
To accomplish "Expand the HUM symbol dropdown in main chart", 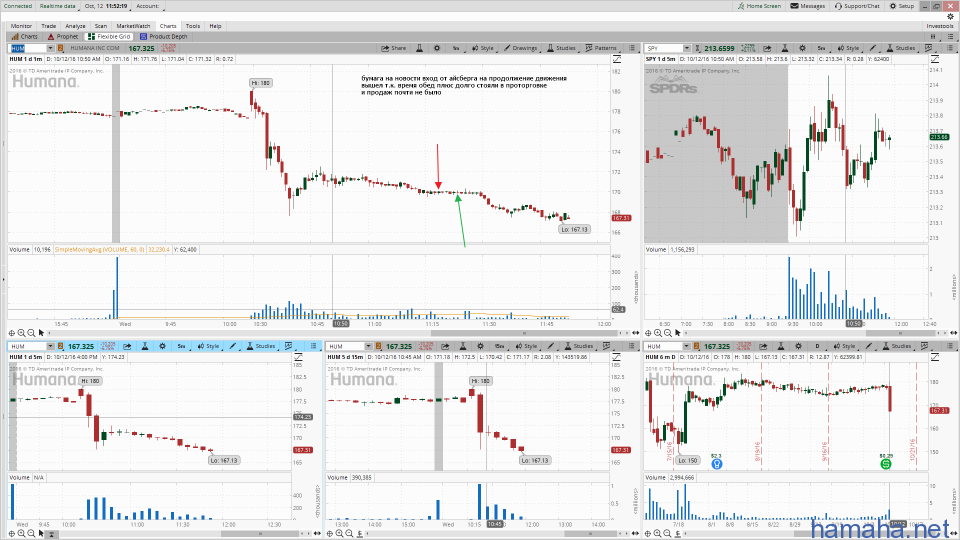I will click(49, 48).
